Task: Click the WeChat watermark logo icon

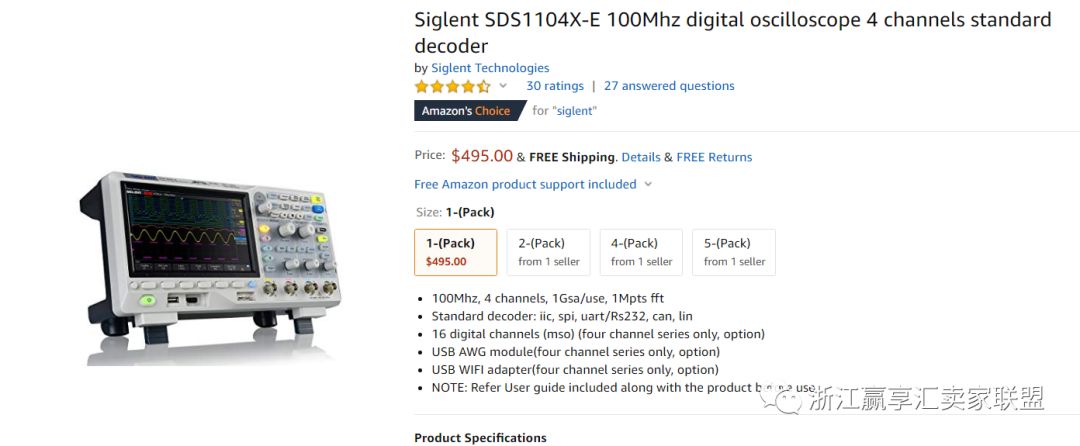Action: 784,399
